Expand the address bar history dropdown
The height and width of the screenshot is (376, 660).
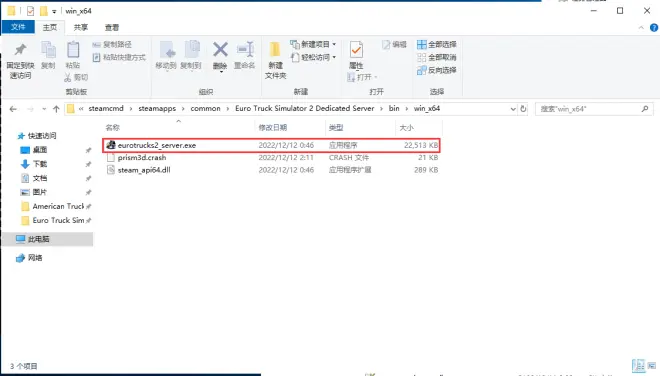513,109
